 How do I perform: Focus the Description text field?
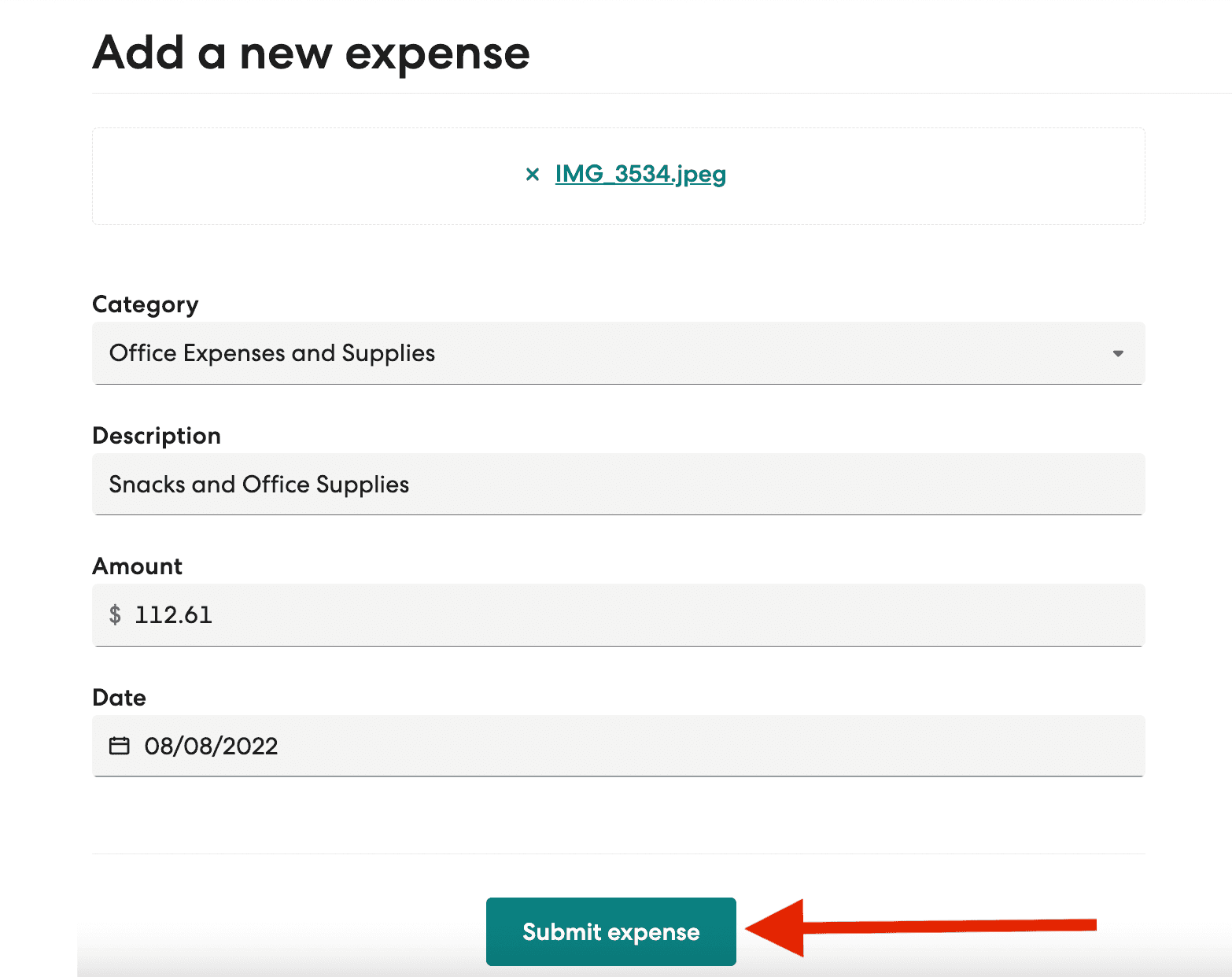click(x=618, y=484)
